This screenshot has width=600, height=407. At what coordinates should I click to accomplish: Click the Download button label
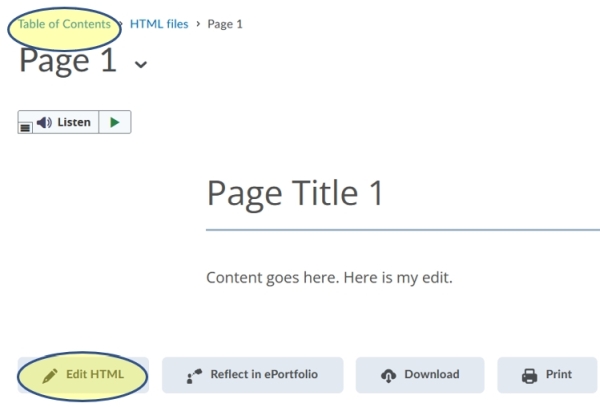tap(432, 375)
